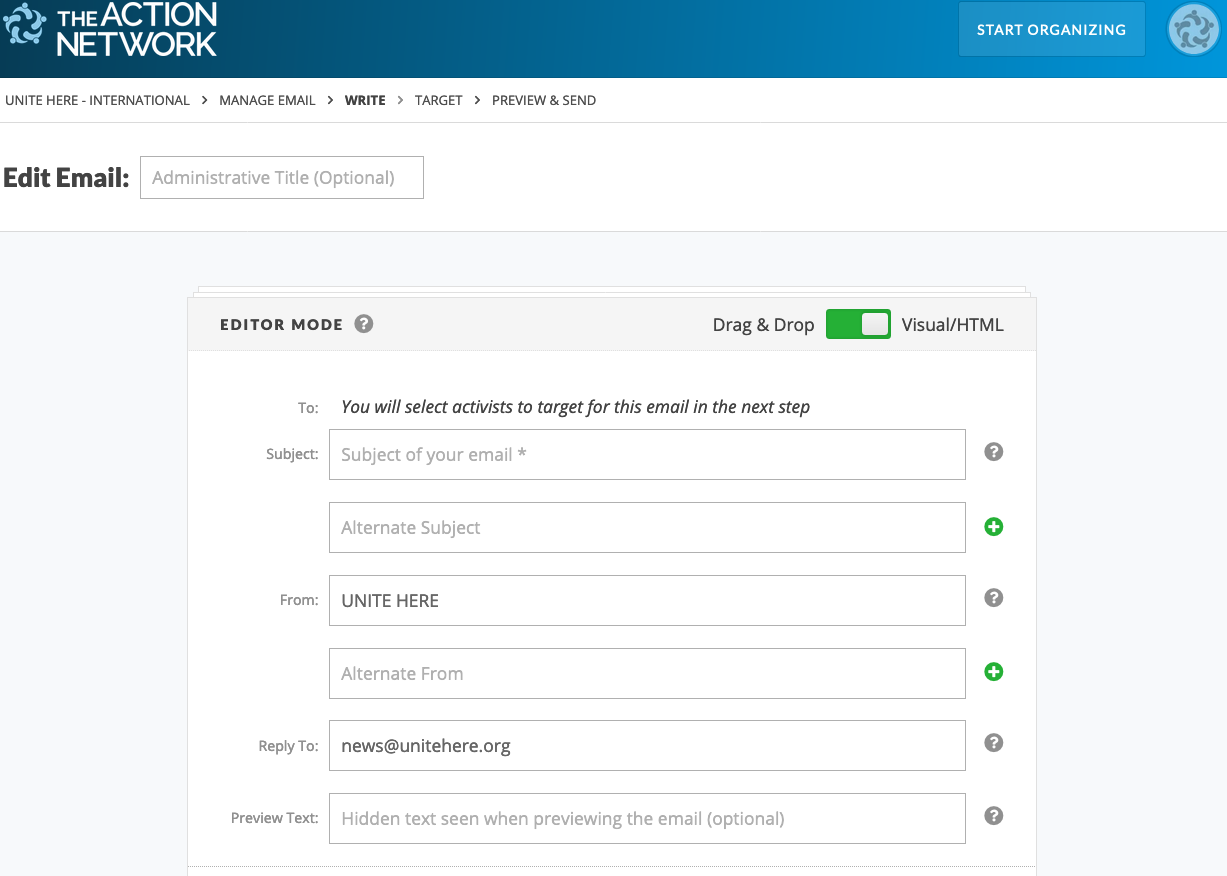Click the EDITOR MODE heading text
This screenshot has height=876, width=1227.
point(281,324)
